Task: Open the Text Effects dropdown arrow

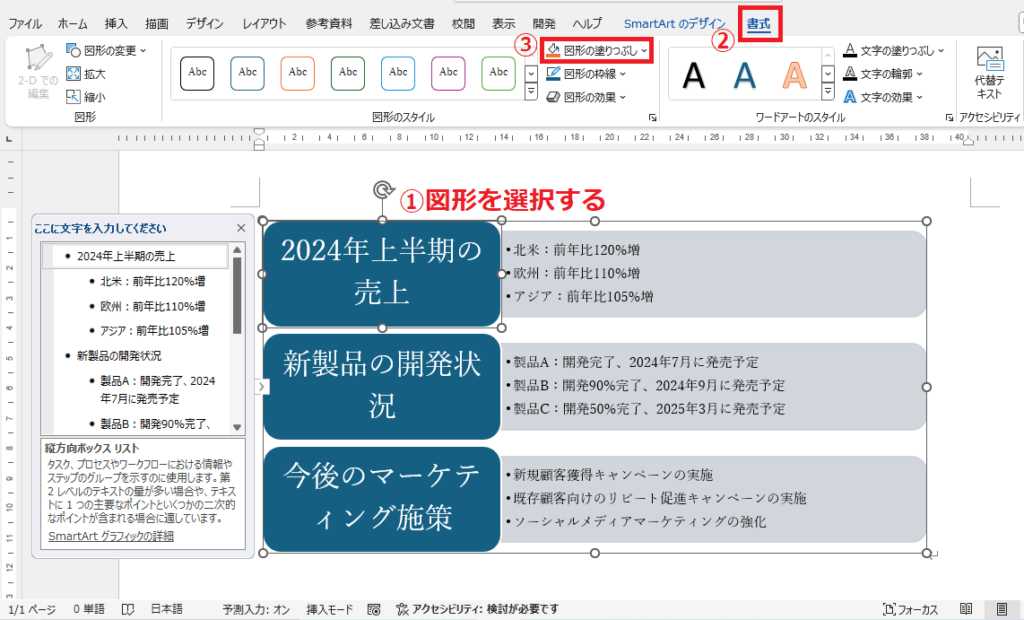Action: (x=920, y=97)
